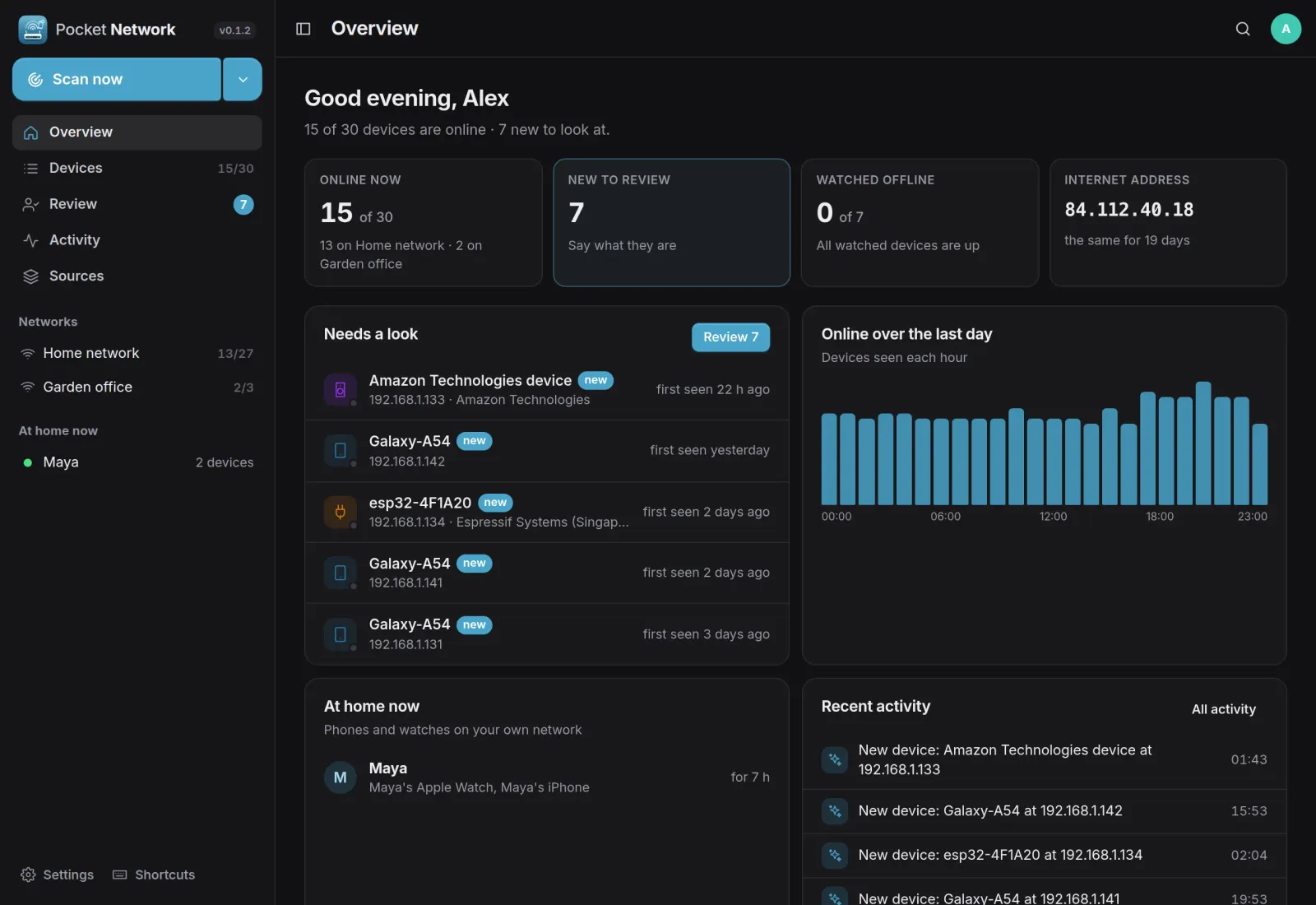Open Settings in the sidebar footer
The height and width of the screenshot is (905, 1316).
pos(57,875)
